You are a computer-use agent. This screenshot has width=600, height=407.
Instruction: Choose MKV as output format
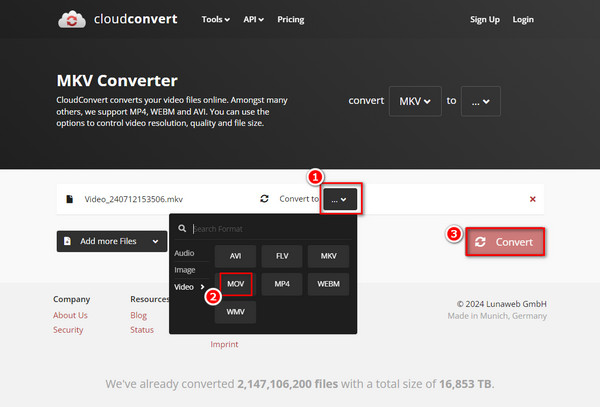(x=328, y=256)
